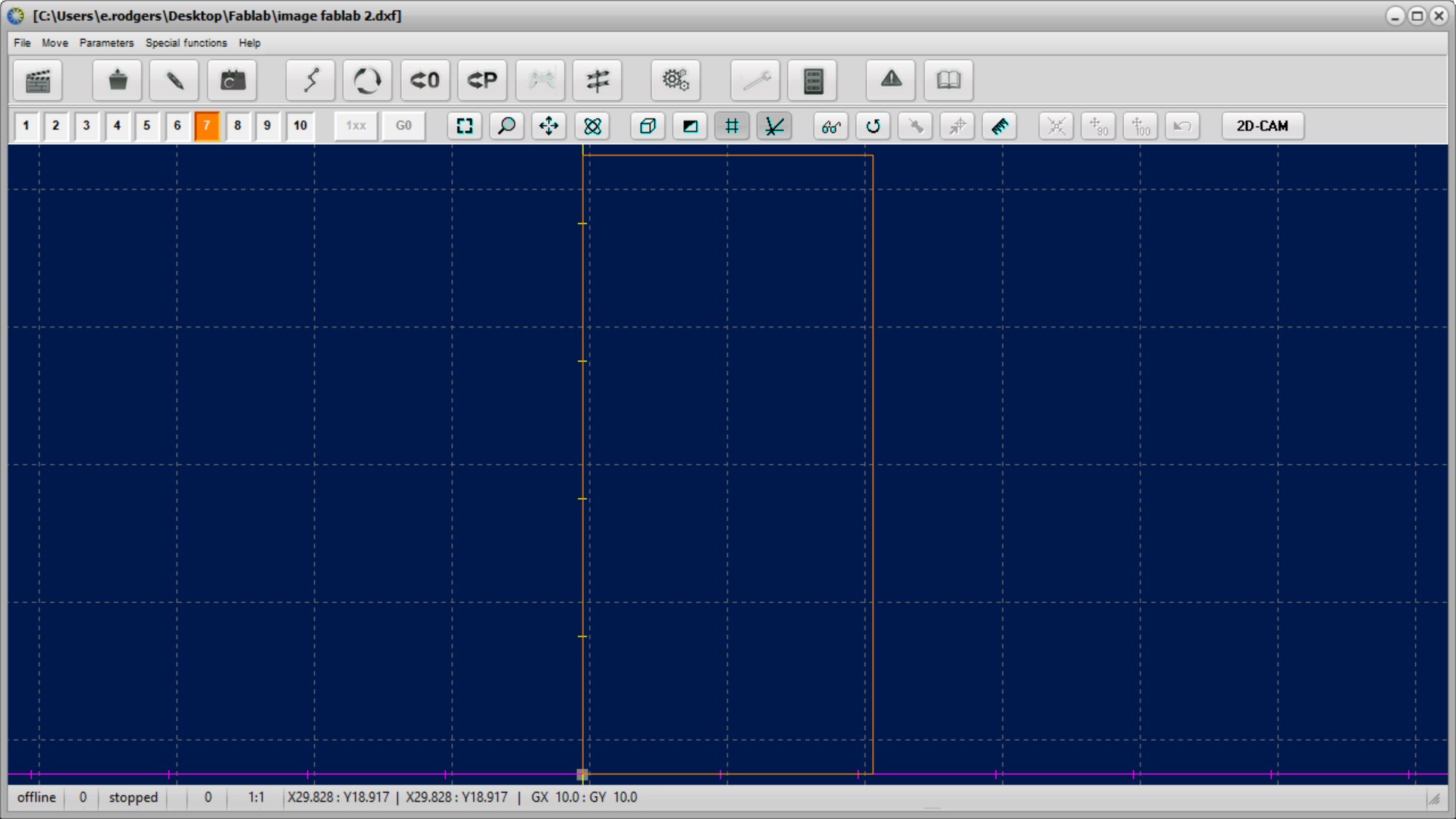Select tool number 7 button
The width and height of the screenshot is (1456, 819).
(x=207, y=126)
